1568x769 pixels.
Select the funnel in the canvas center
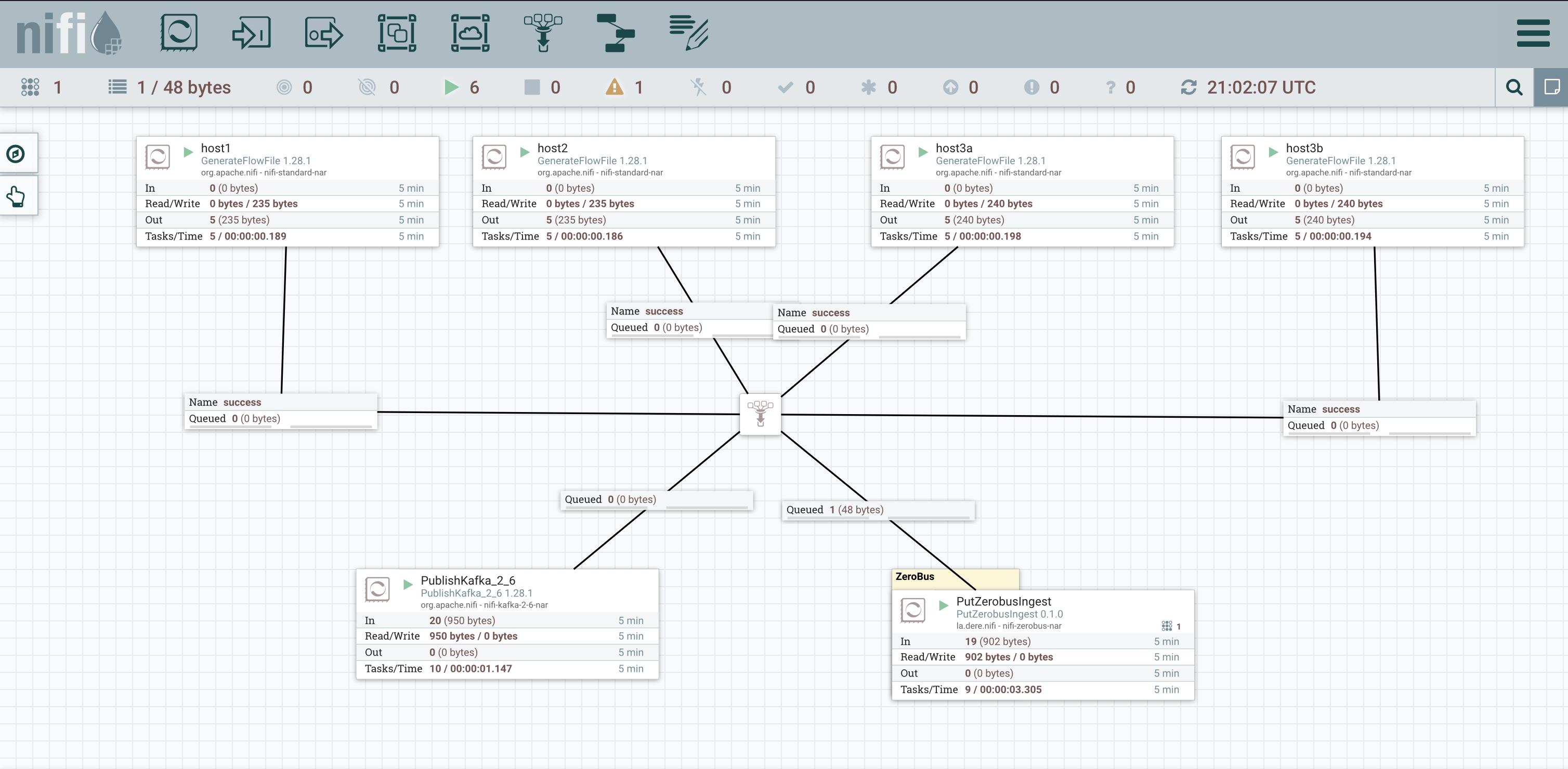coord(760,414)
